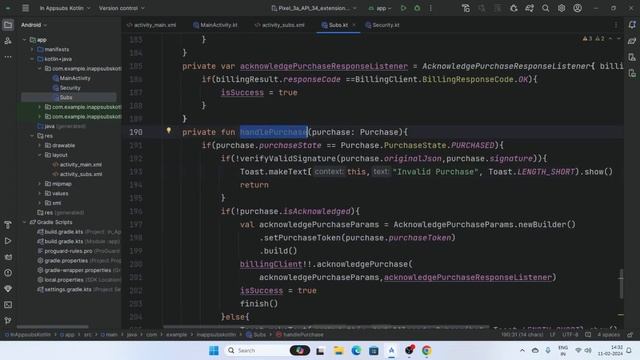Switch to the MainActivity.kt tab
Screen dimensions: 640x360
point(215,25)
